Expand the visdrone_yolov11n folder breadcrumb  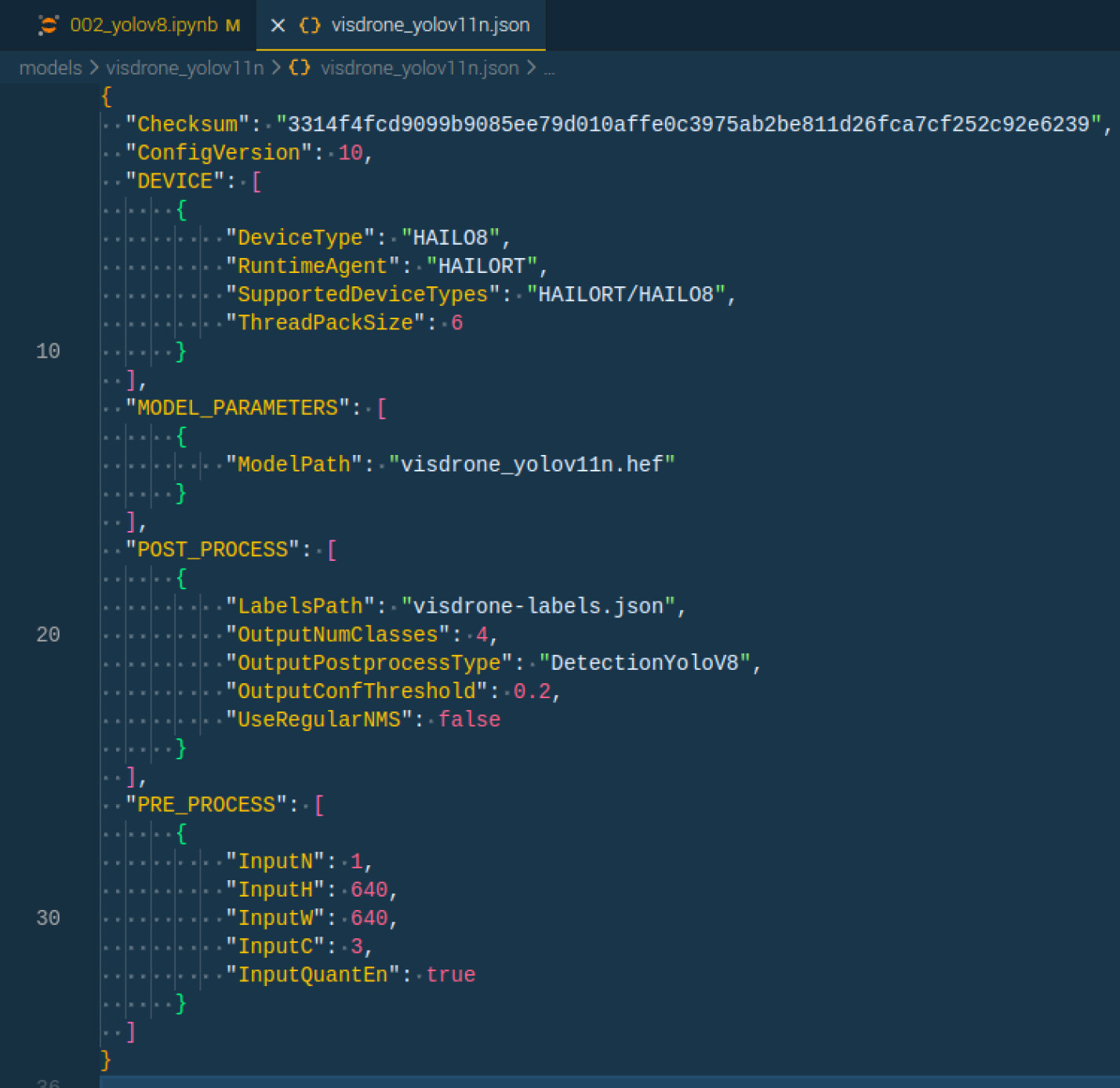[x=184, y=68]
